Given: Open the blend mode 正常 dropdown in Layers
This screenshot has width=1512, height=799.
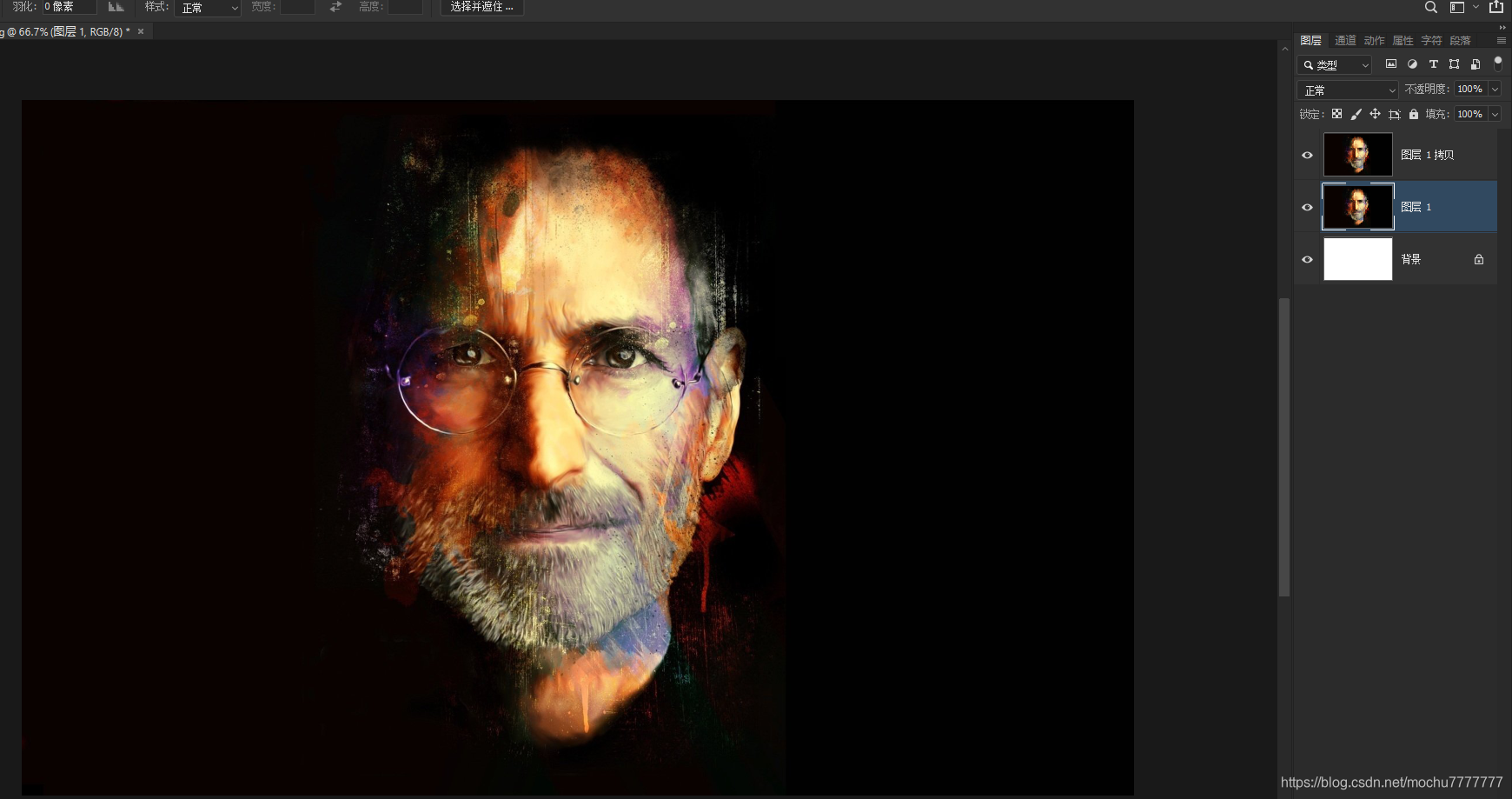Looking at the screenshot, I should (x=1347, y=90).
